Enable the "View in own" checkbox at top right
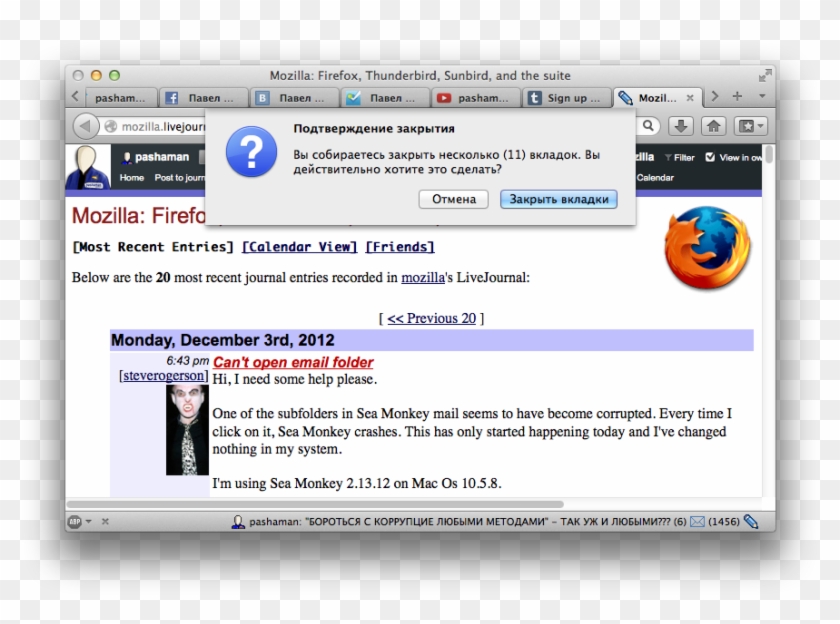 [x=710, y=157]
